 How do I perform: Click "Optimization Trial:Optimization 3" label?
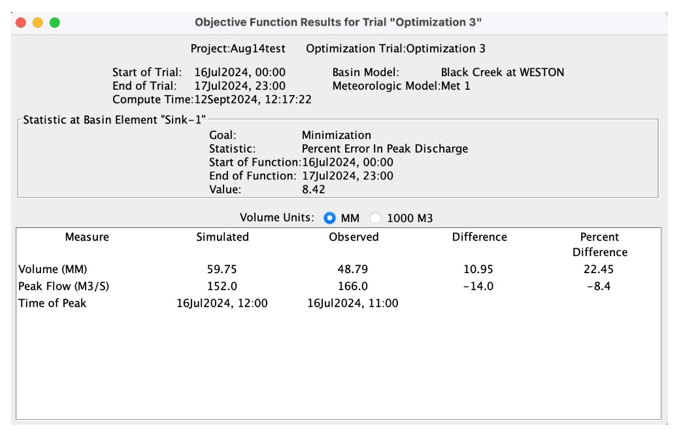pyautogui.click(x=396, y=49)
